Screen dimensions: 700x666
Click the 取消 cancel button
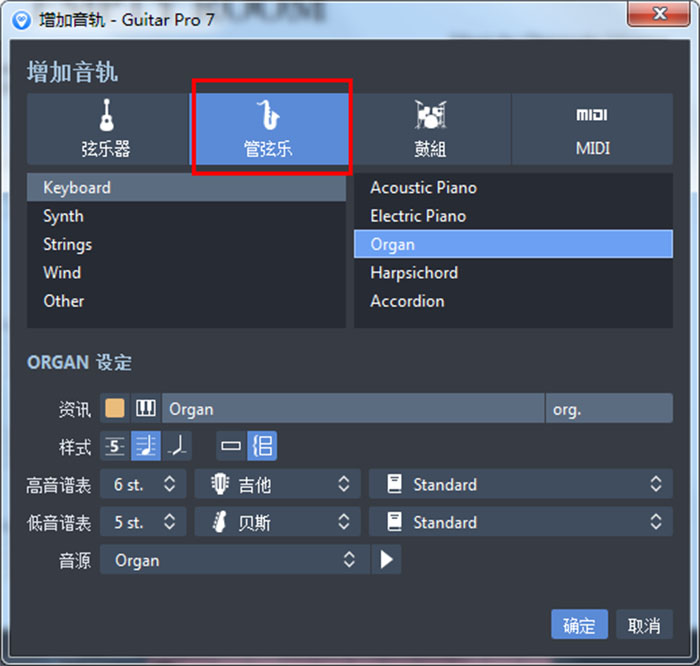pyautogui.click(x=644, y=625)
